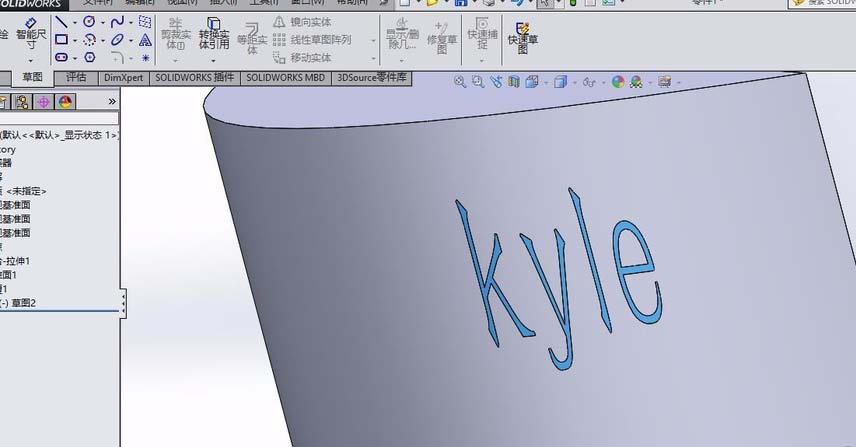Click the Sketch Fillet tool icon
Viewport: 856px width, 447px height.
pyautogui.click(x=117, y=57)
